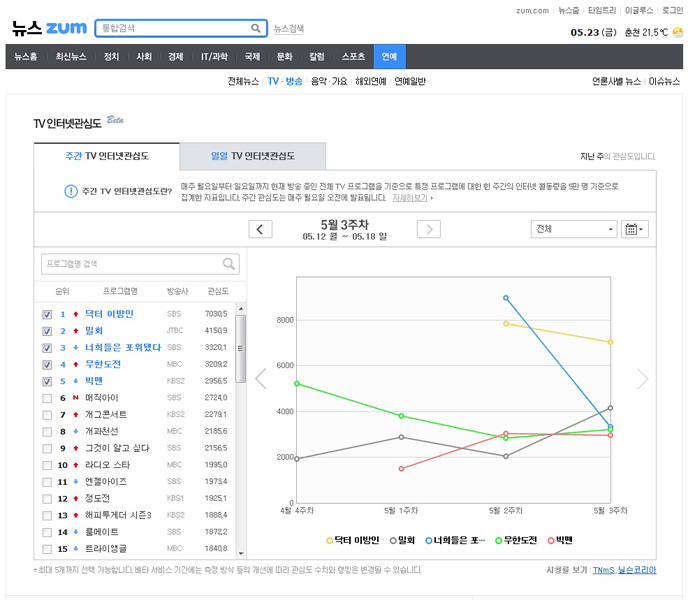Select the 음악·가요 submenu item
This screenshot has width=688, height=600.
pos(328,81)
